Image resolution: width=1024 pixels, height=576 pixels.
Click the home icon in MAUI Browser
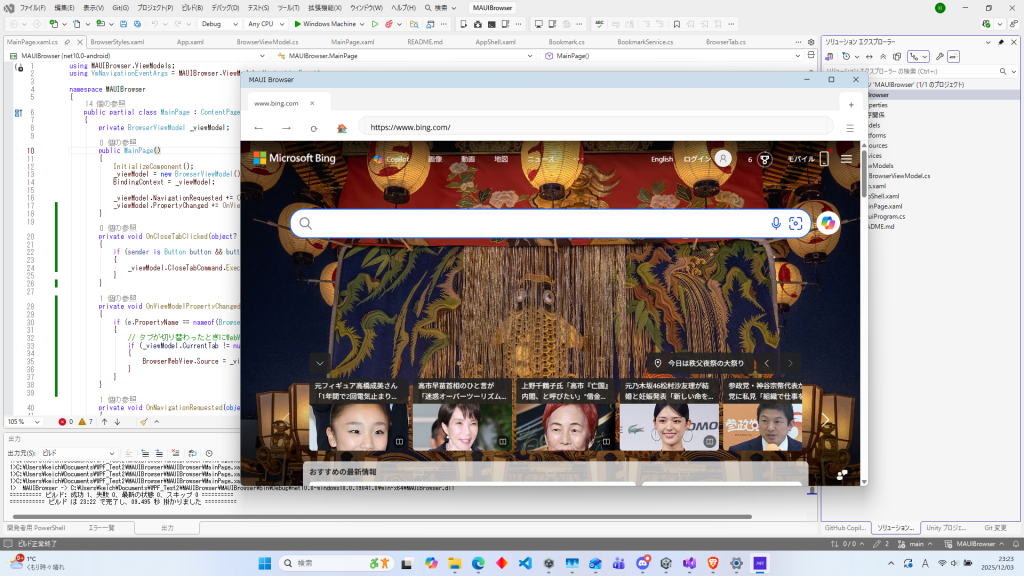coord(342,128)
